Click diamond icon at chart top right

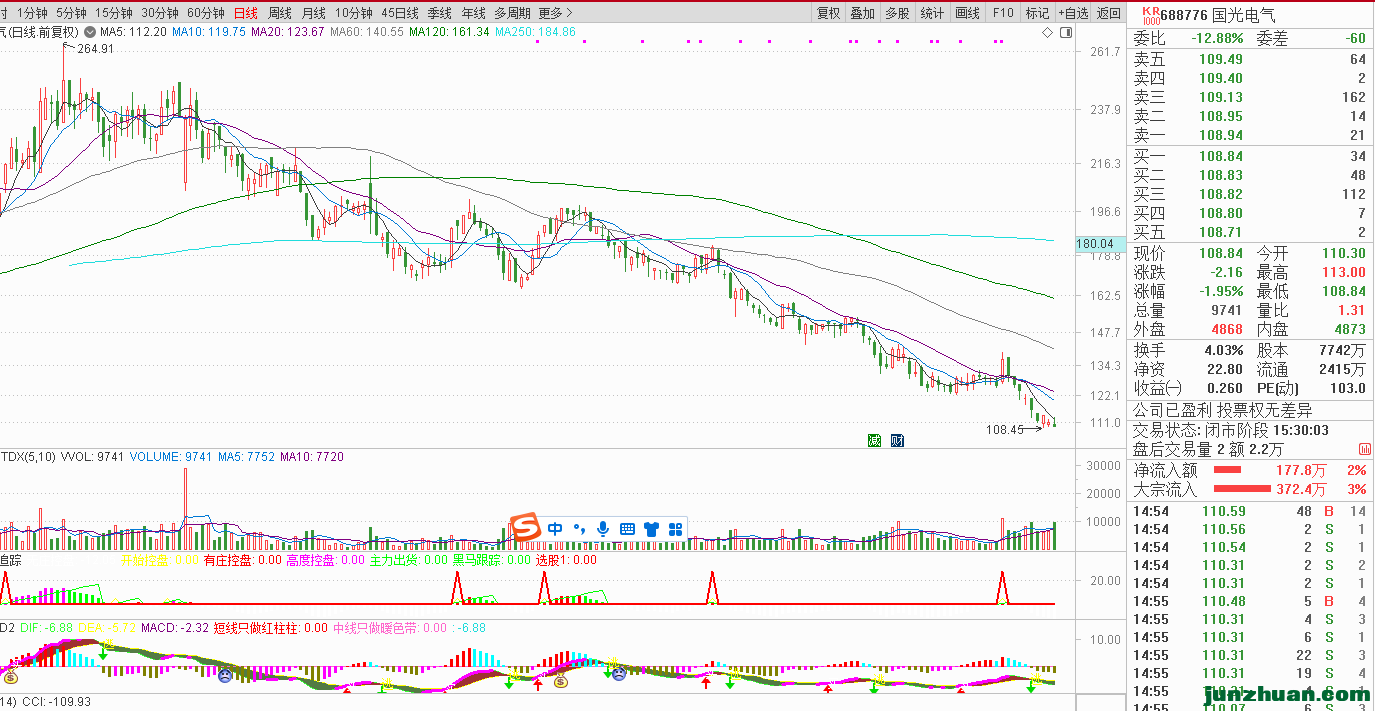[1047, 32]
